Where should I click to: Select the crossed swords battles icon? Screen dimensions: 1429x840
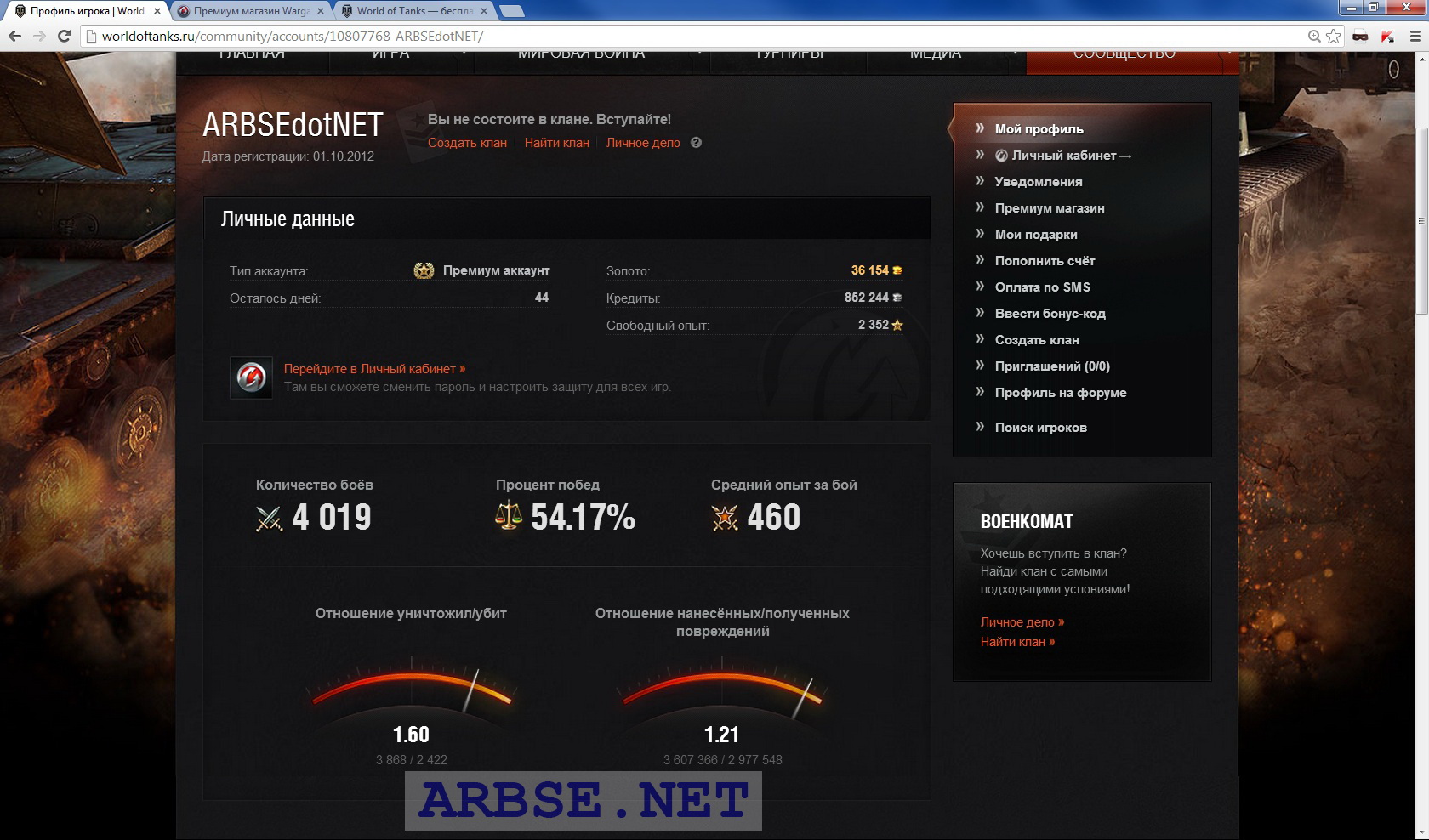click(x=269, y=518)
